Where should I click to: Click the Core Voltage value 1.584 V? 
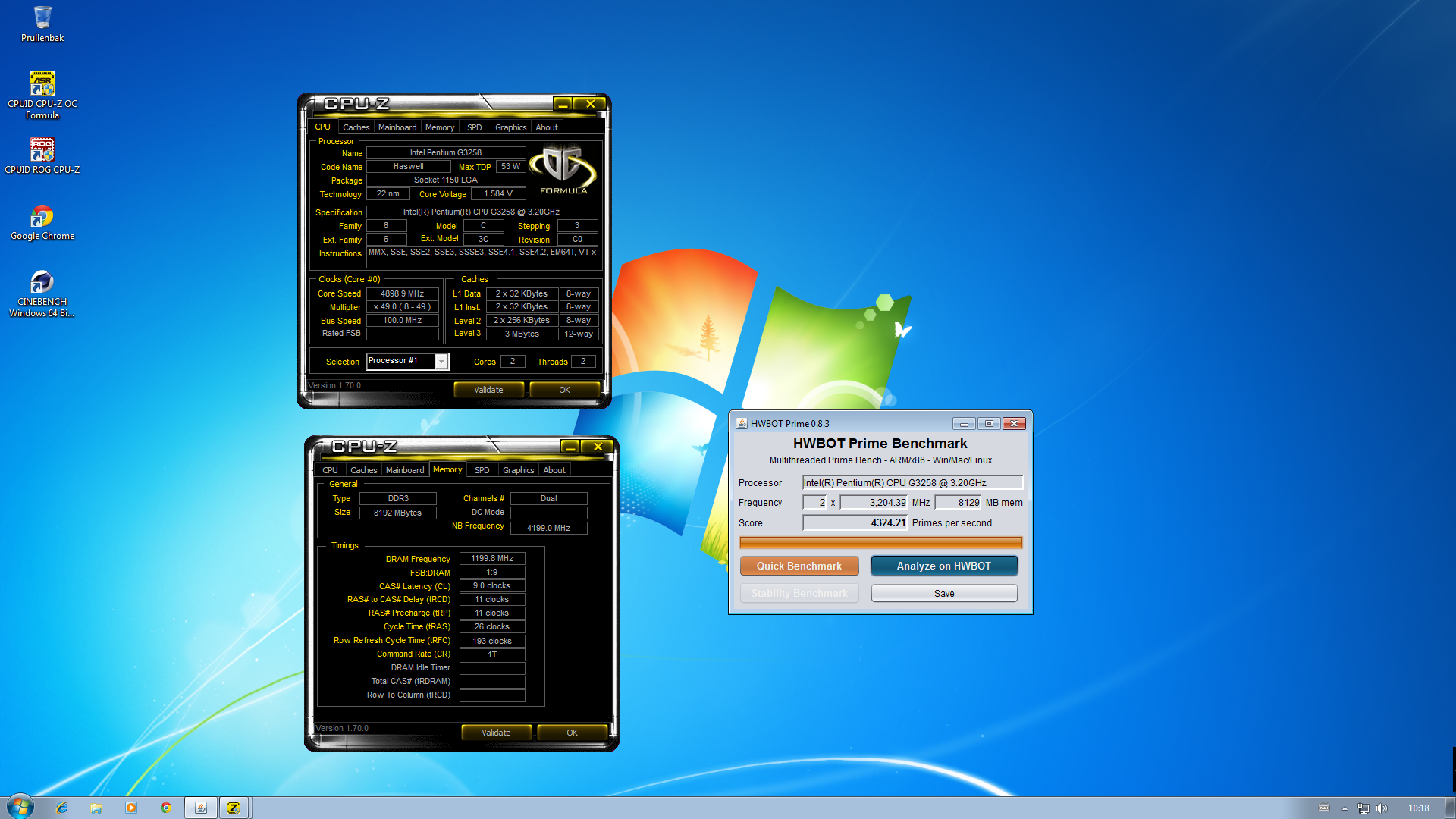coord(498,194)
